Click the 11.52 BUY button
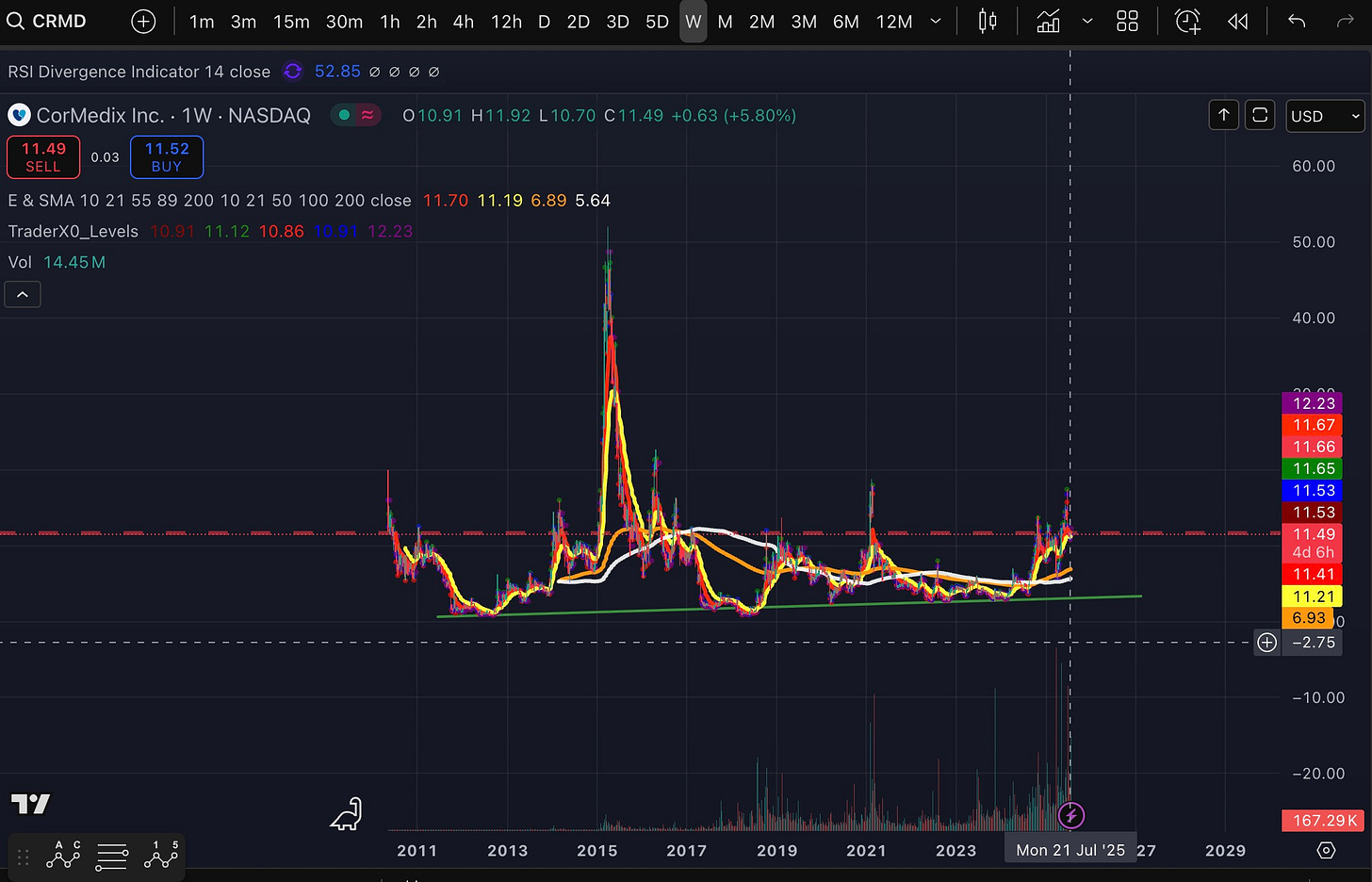The width and height of the screenshot is (1372, 882). click(x=167, y=157)
